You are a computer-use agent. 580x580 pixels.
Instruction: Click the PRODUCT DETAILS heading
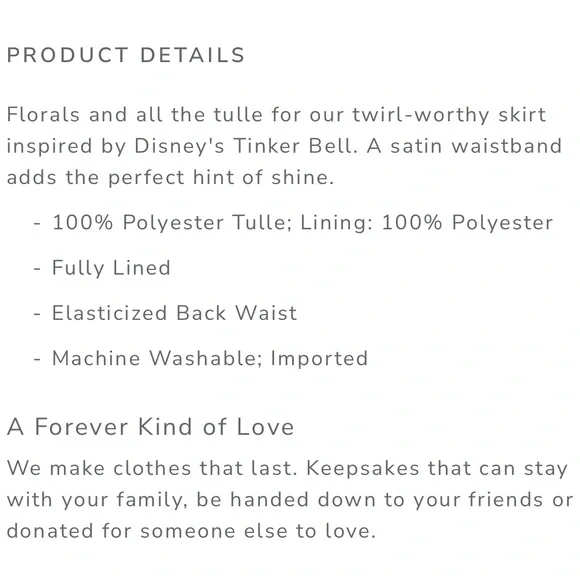coord(126,55)
